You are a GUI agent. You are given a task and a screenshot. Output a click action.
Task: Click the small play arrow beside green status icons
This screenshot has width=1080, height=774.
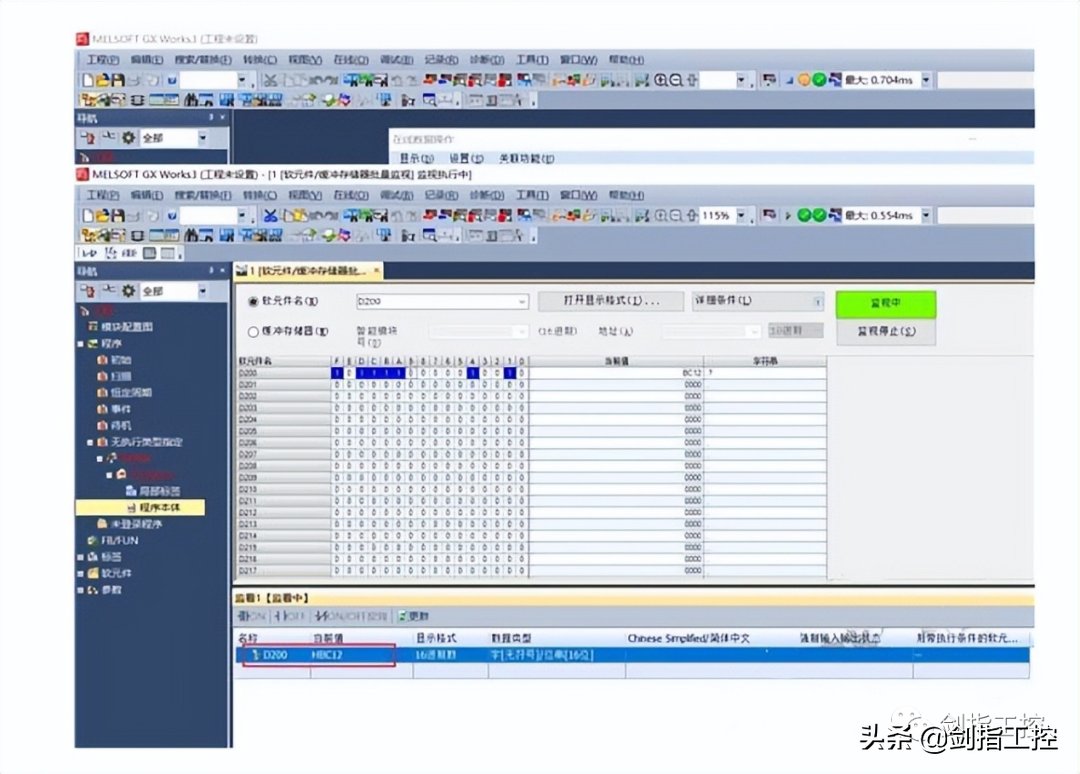click(x=788, y=216)
